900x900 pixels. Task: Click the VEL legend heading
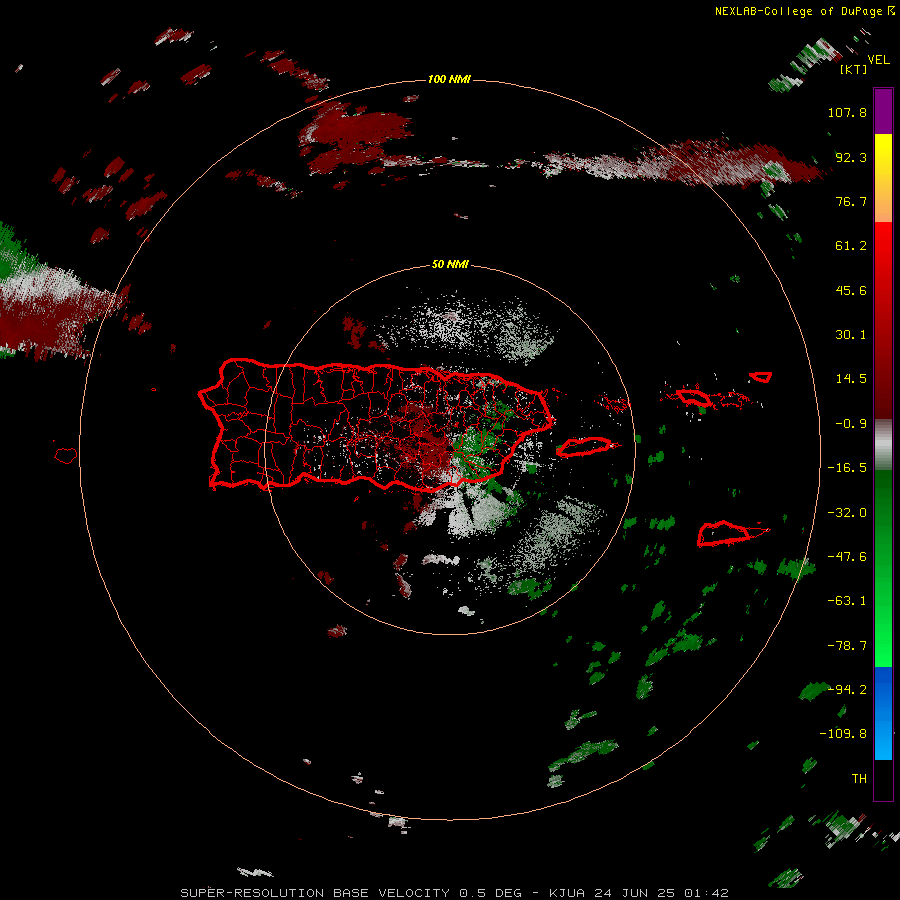point(878,60)
